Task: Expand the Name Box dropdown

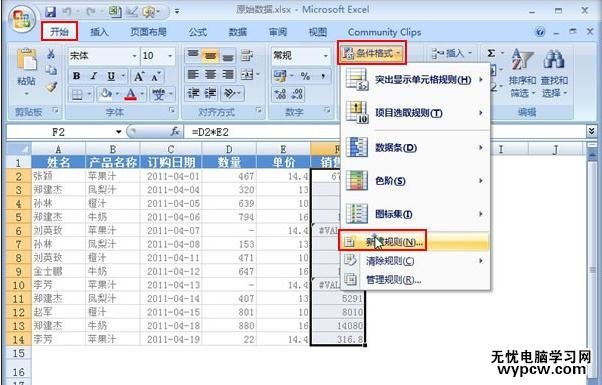Action: (118, 132)
